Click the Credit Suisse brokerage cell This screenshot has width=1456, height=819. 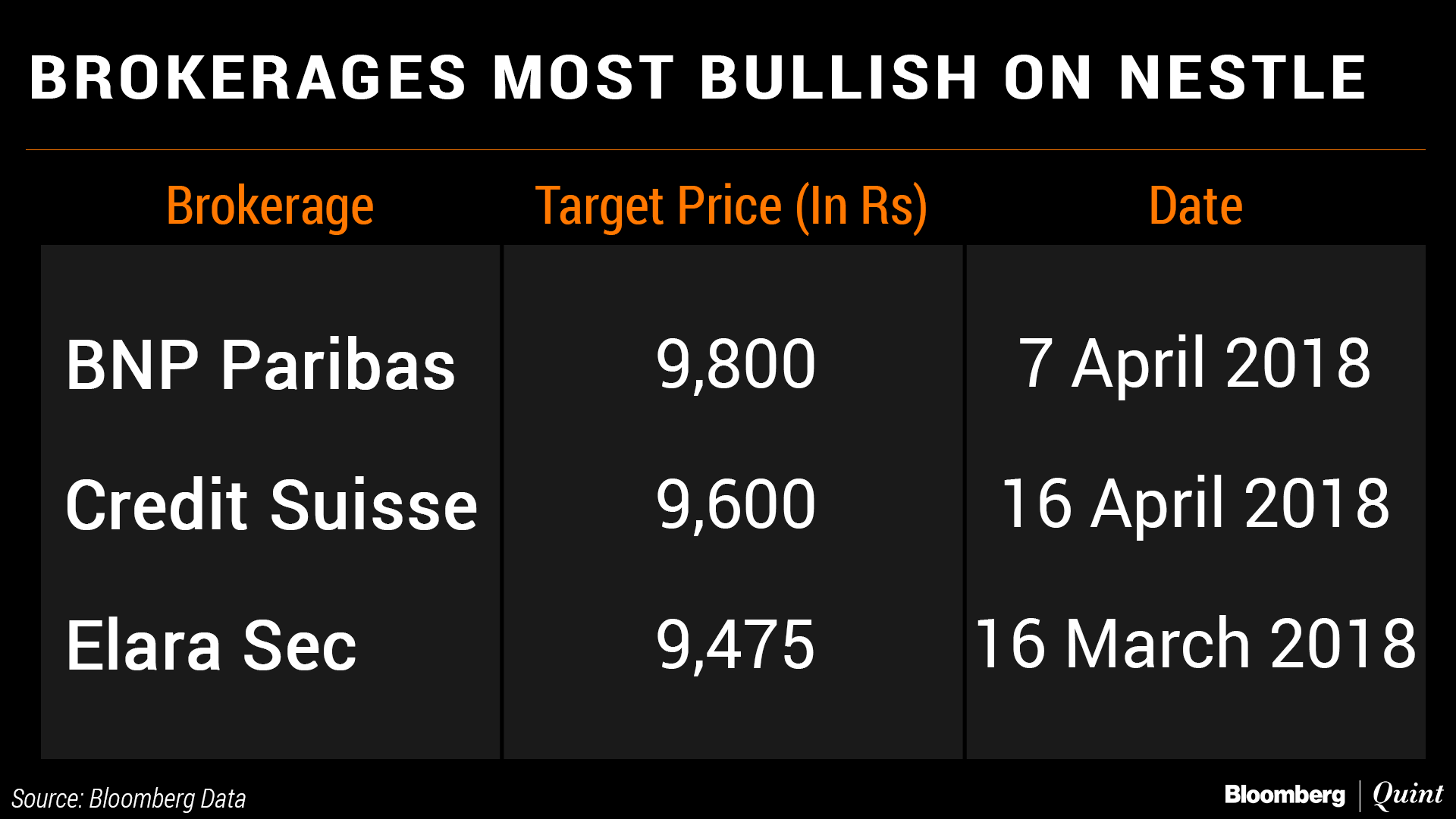click(x=271, y=505)
